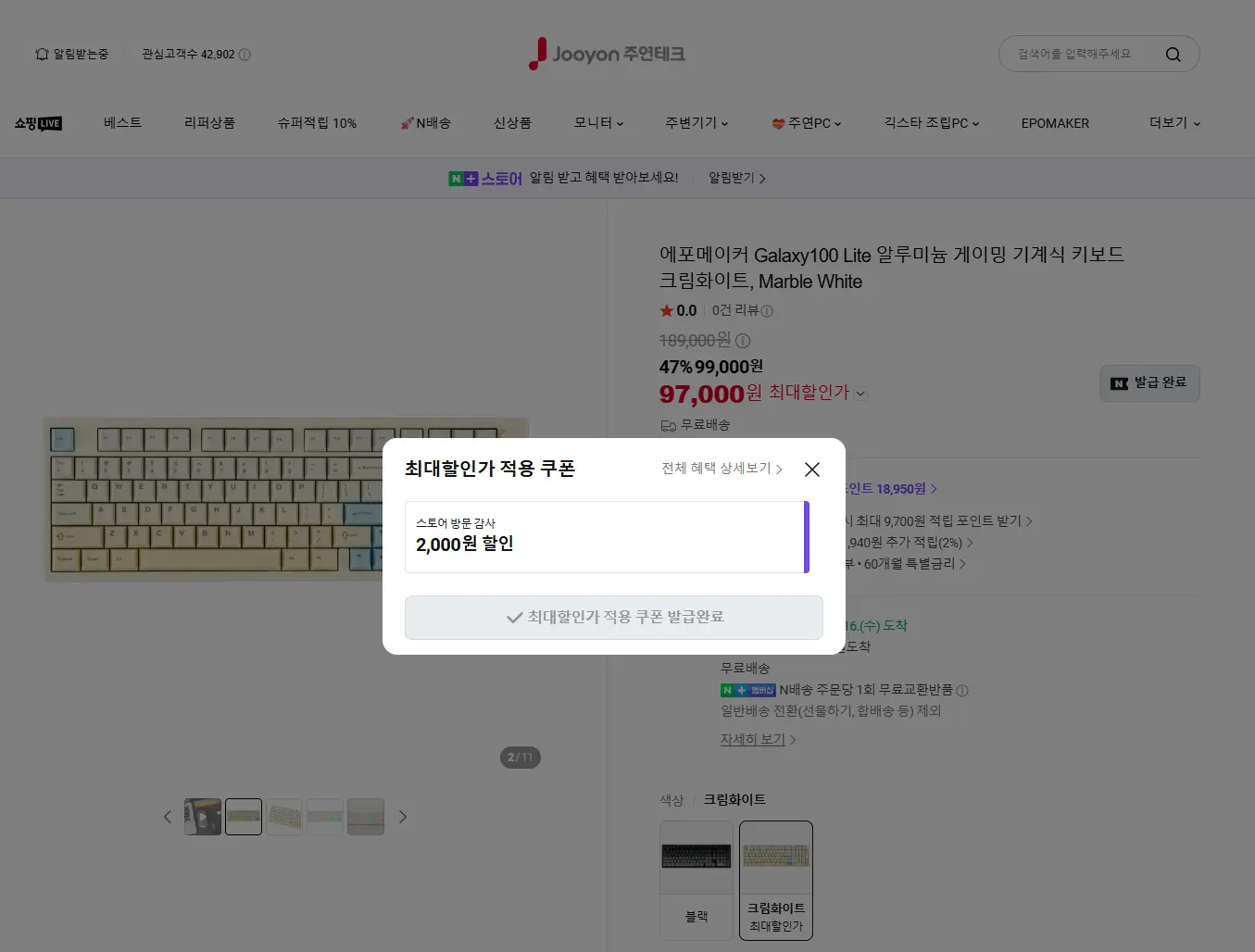Screen dimensions: 1255x952
Task: Choose 크림화이트 color option
Action: [776, 881]
